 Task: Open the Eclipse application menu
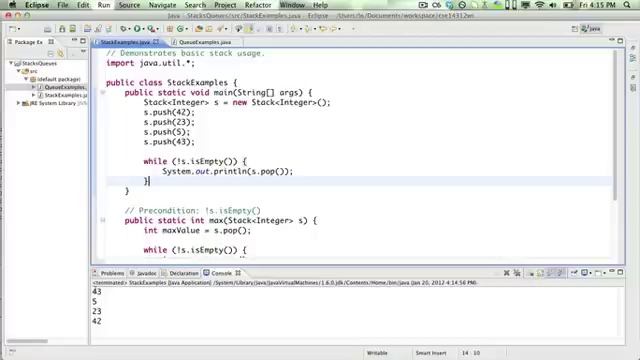pyautogui.click(x=37, y=5)
